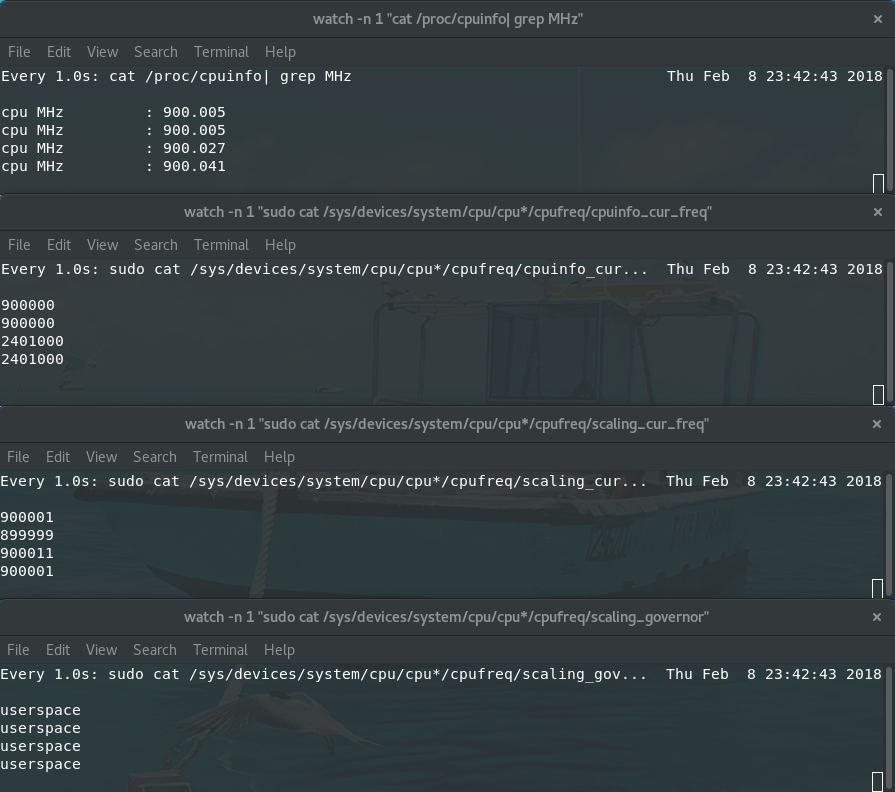This screenshot has width=895, height=792.
Task: Open the File menu in the cpuinfo MHz terminal
Action: [18, 51]
